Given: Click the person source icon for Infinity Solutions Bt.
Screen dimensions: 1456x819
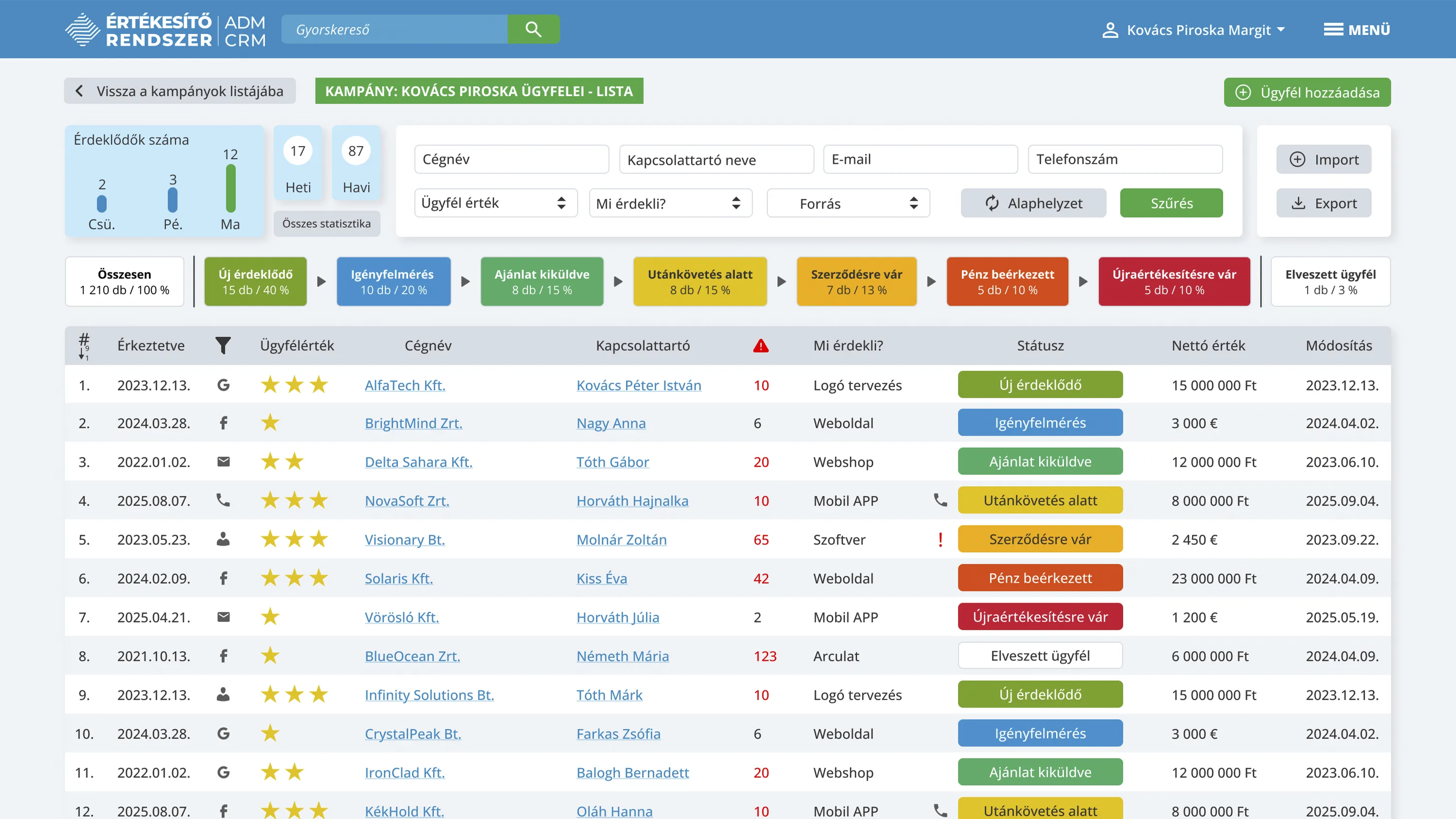Looking at the screenshot, I should (223, 695).
